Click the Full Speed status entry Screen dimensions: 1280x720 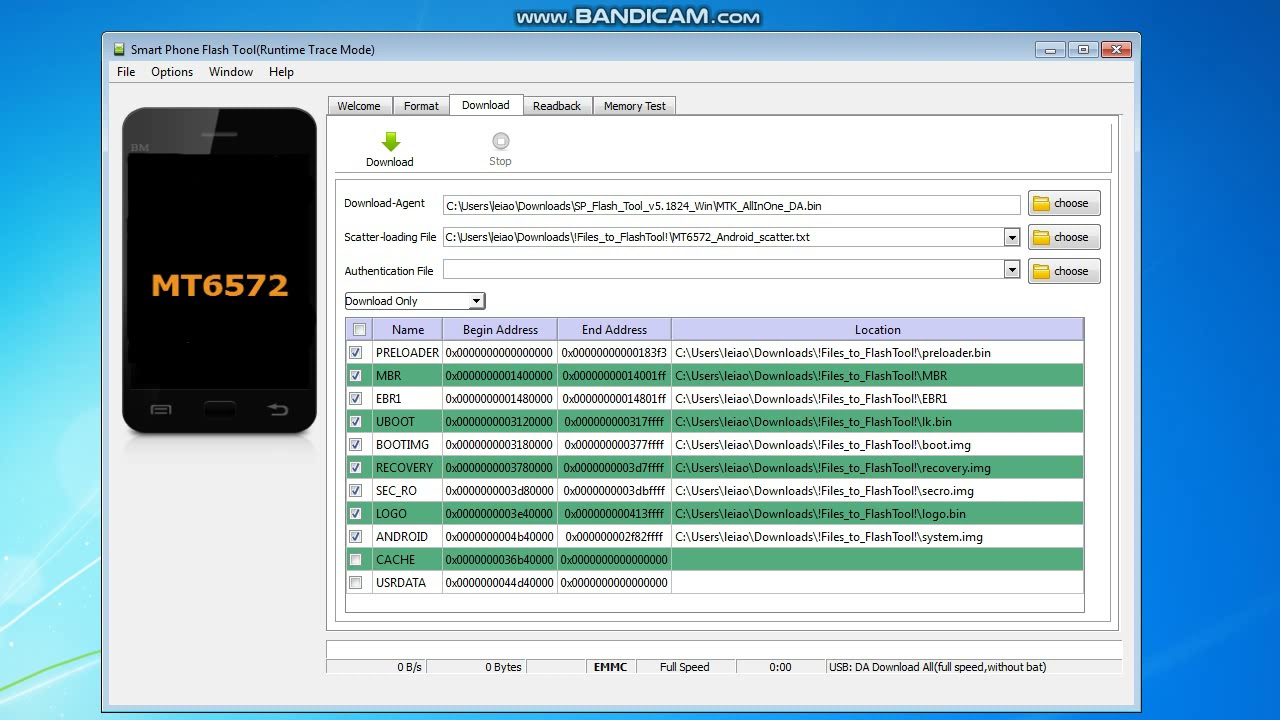point(685,667)
